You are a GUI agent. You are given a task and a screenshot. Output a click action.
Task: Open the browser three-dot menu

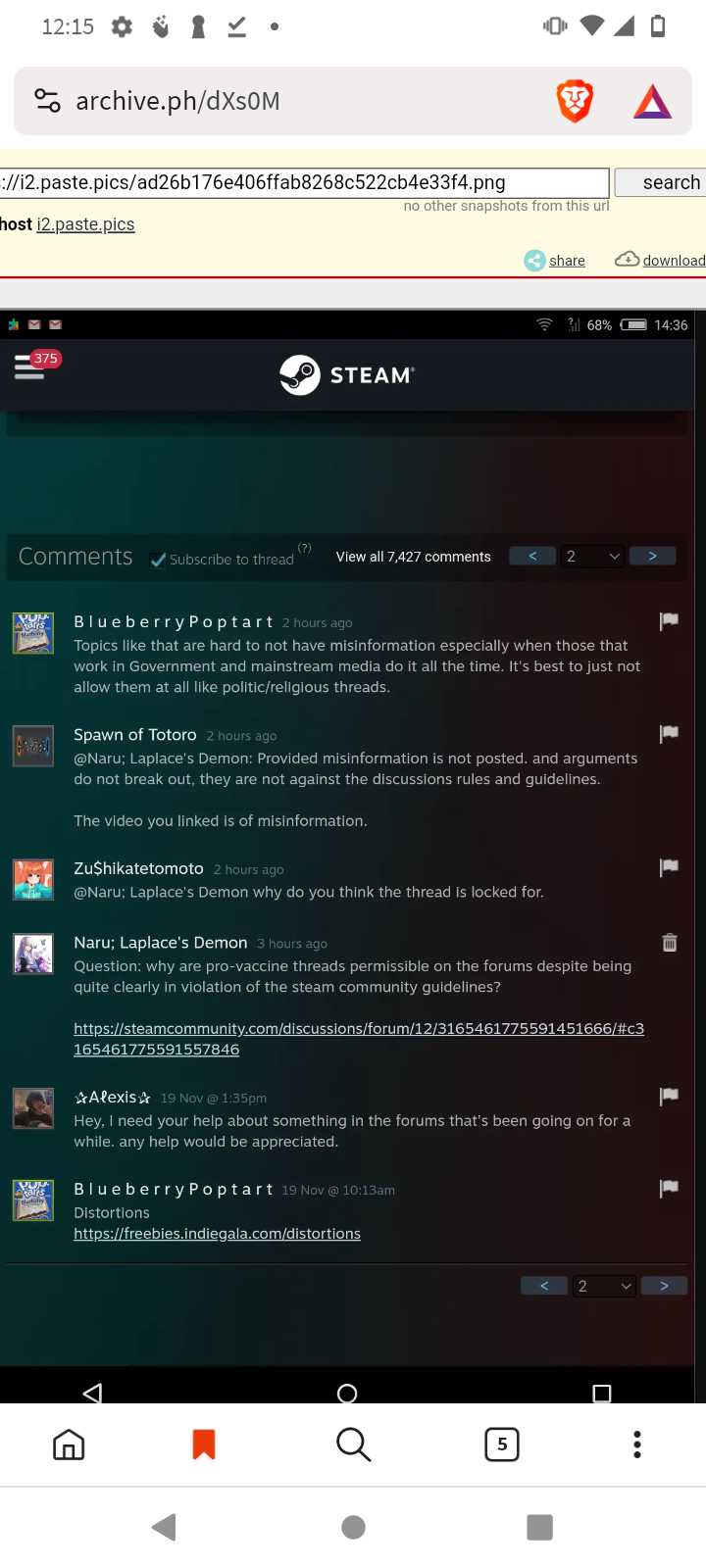coord(637,1444)
